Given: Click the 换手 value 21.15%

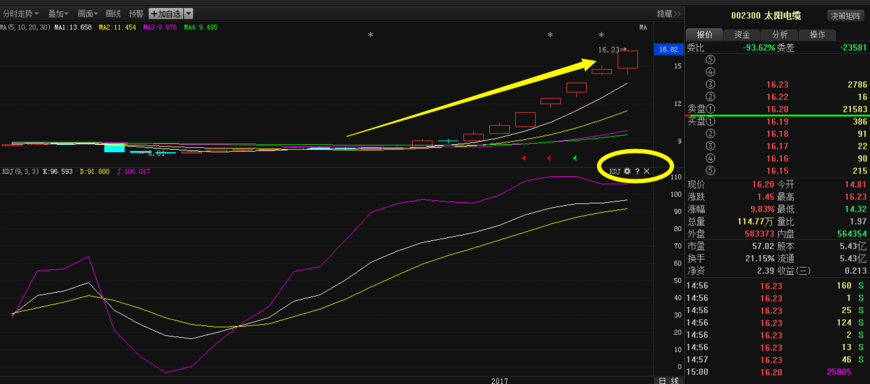Looking at the screenshot, I should 761,259.
